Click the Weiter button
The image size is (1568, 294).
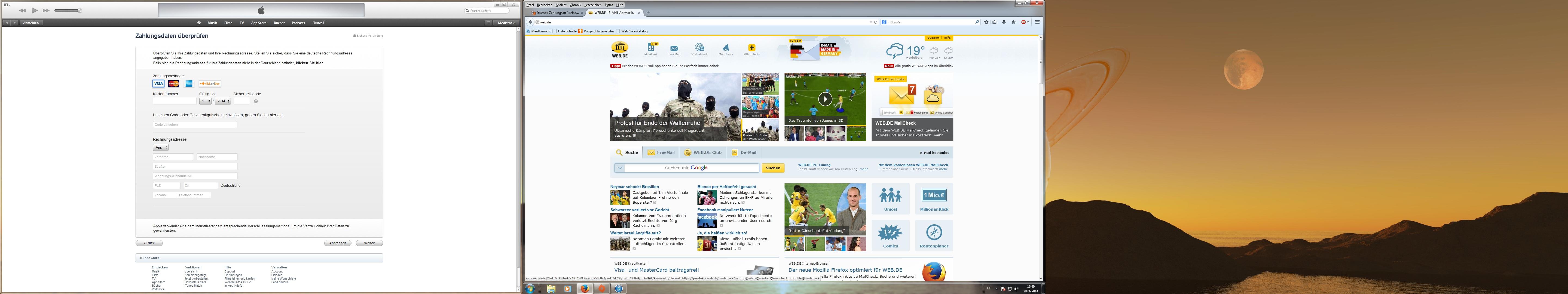tap(369, 243)
